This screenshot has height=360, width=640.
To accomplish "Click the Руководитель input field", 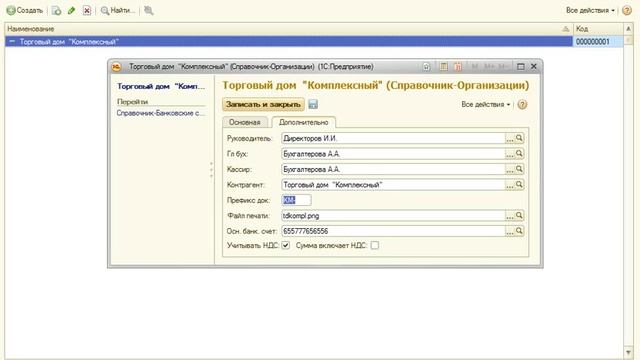I will point(393,138).
